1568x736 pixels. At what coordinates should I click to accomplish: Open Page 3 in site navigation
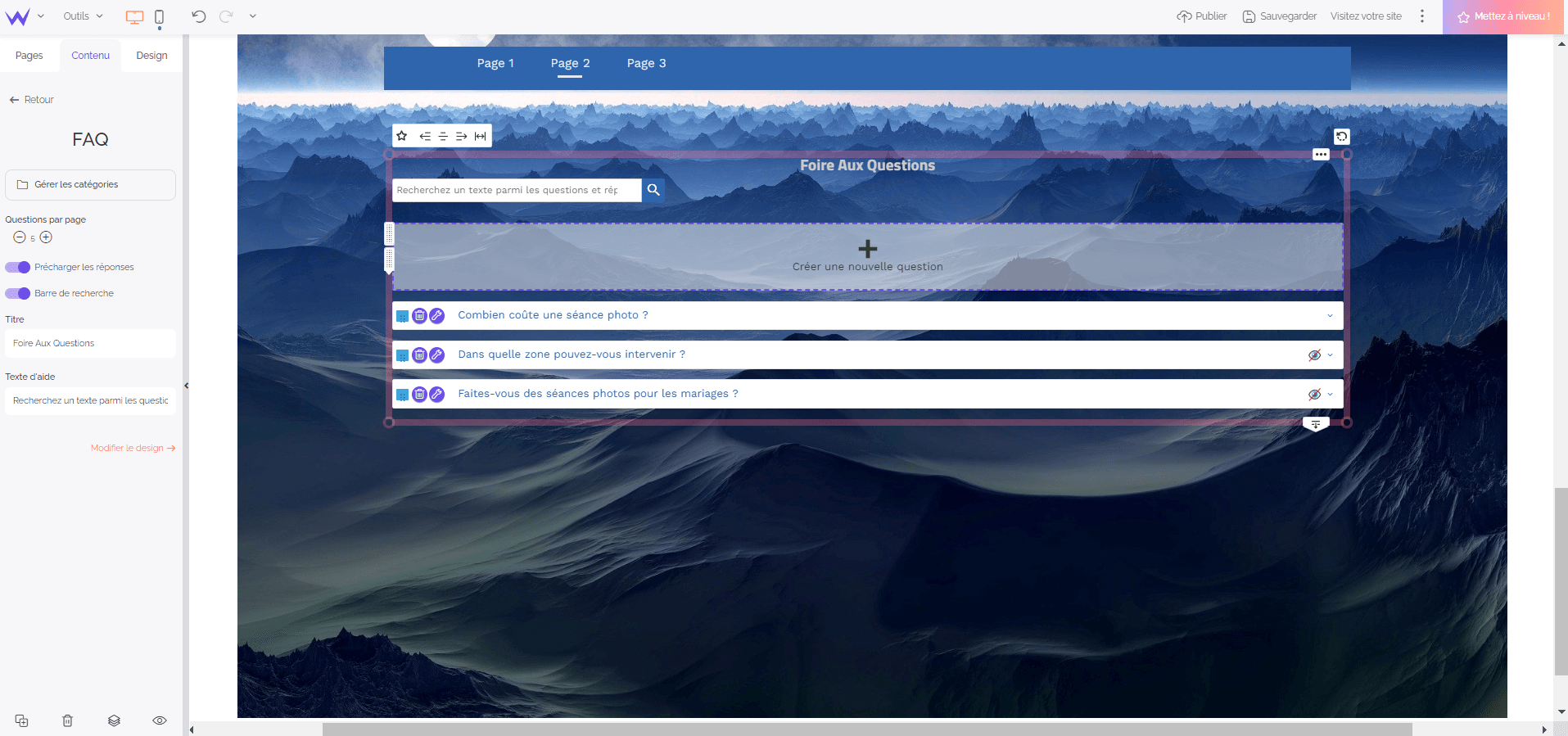646,64
